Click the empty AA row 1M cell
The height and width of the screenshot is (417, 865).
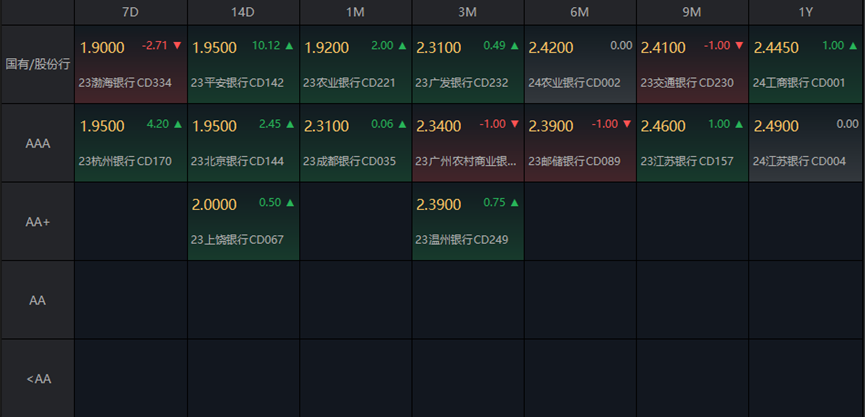pos(355,300)
